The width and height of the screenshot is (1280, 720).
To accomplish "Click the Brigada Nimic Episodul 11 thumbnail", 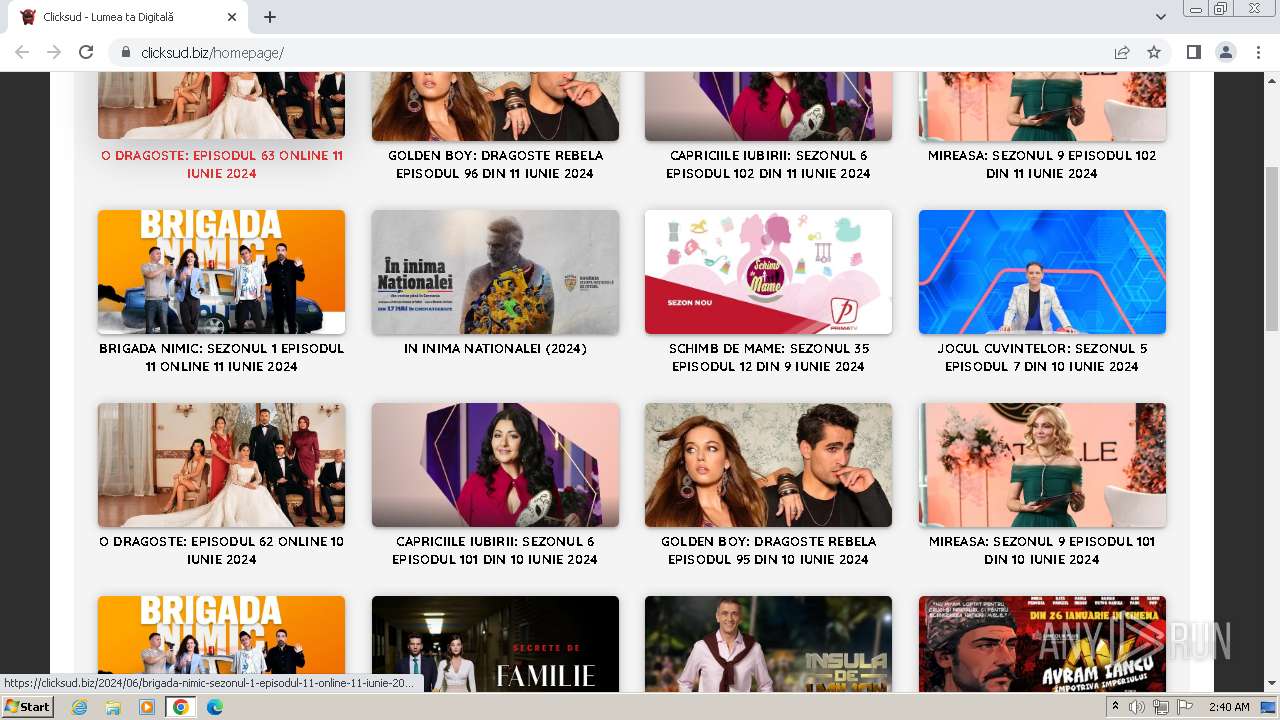I will [x=221, y=272].
